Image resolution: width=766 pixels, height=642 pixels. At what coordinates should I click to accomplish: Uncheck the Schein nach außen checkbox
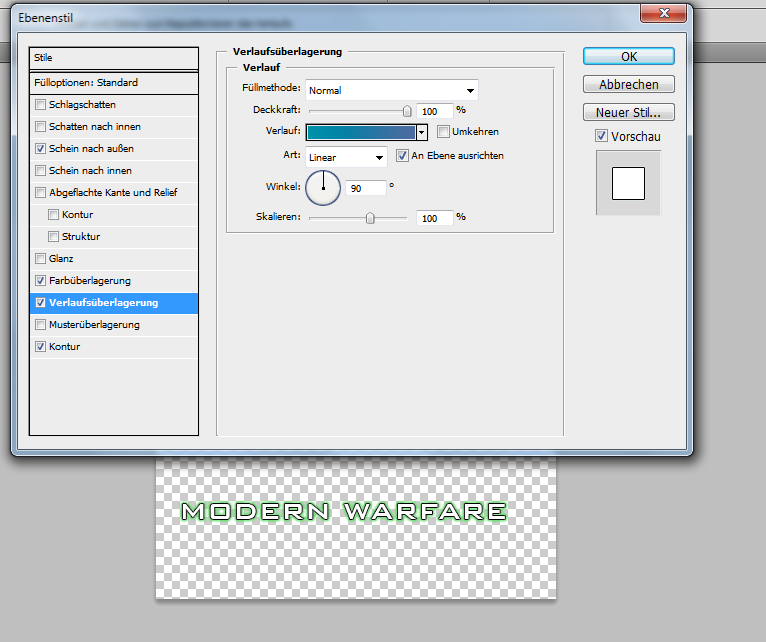41,149
